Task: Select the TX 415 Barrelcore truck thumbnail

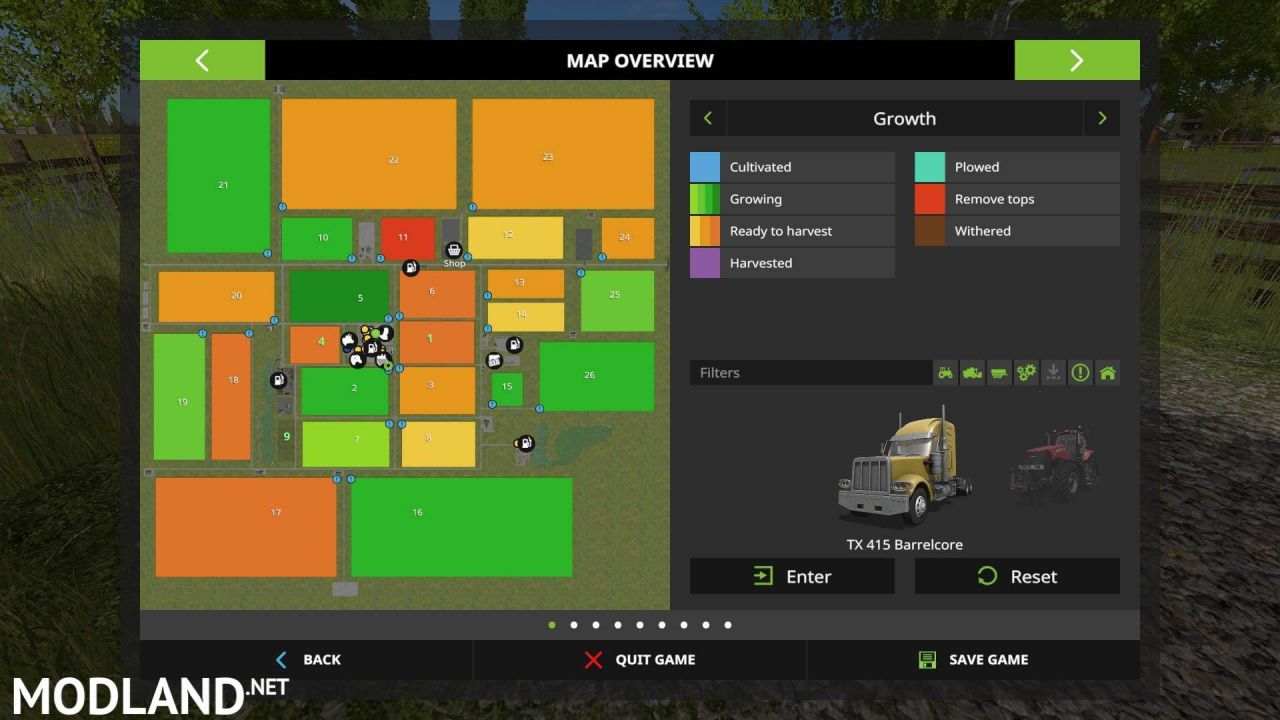Action: click(x=904, y=467)
